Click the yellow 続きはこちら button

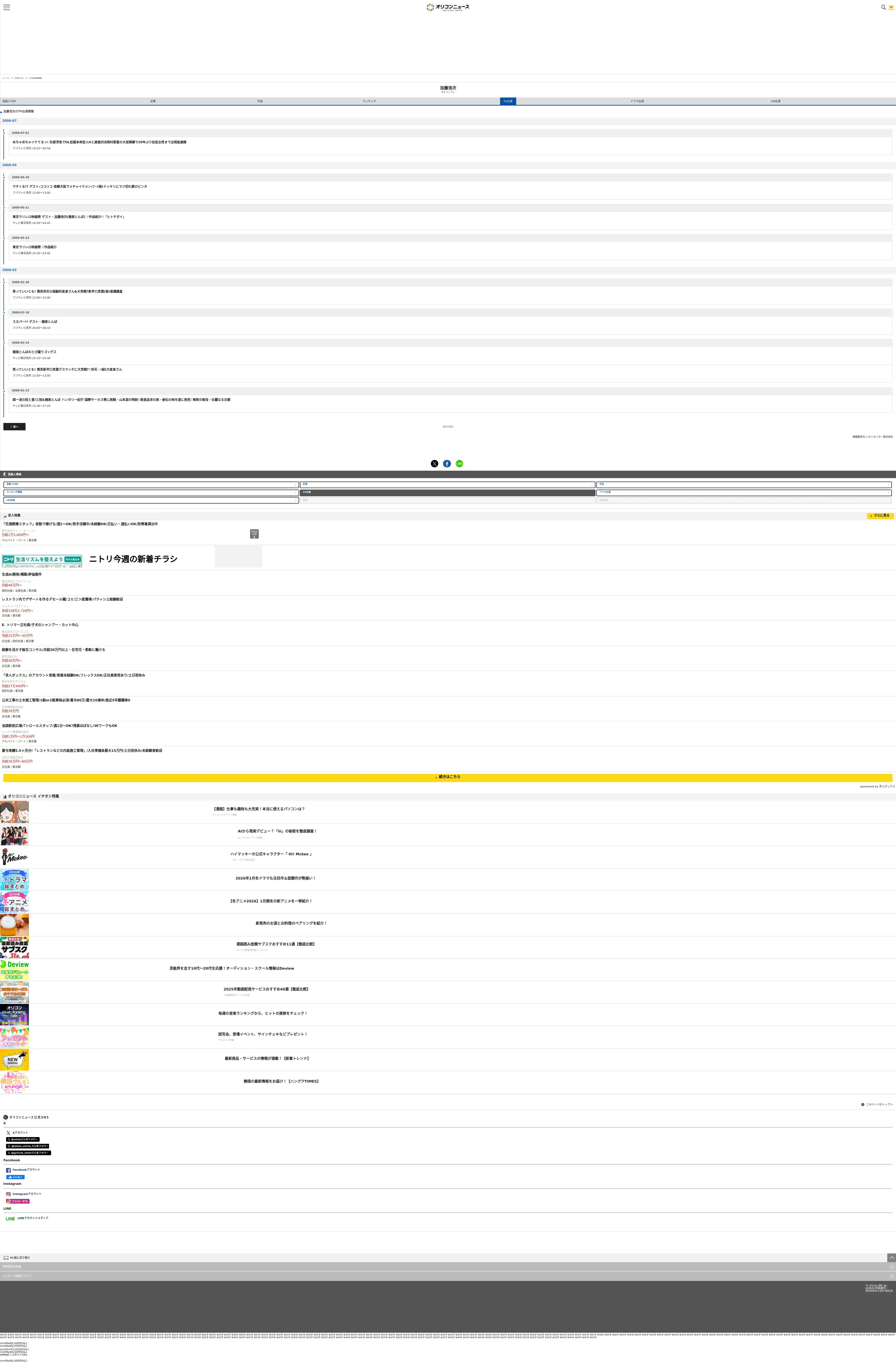448,777
